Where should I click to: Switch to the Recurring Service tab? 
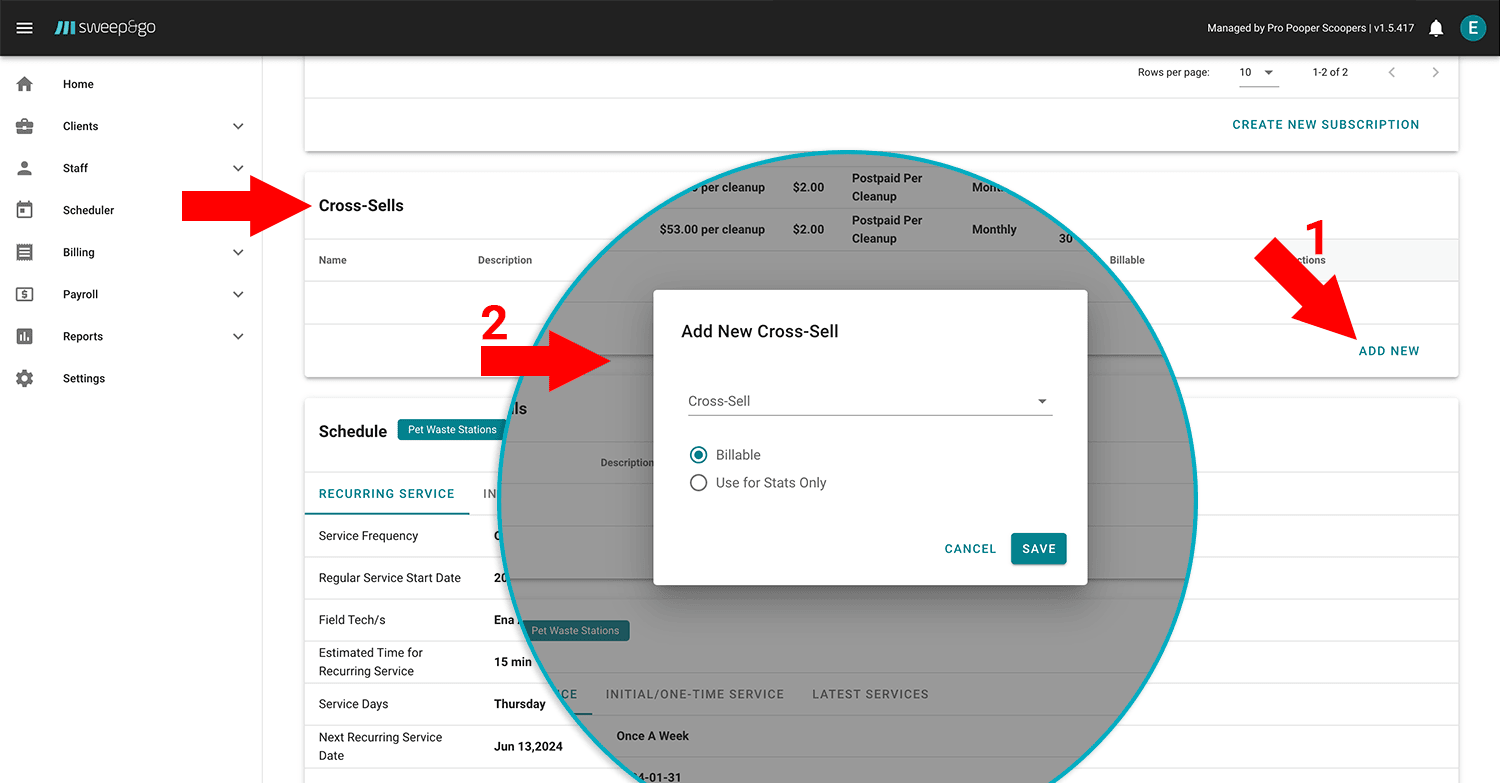pyautogui.click(x=386, y=494)
